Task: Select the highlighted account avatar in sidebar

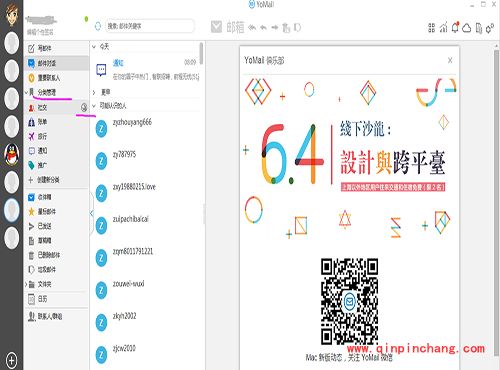Action: [x=12, y=210]
